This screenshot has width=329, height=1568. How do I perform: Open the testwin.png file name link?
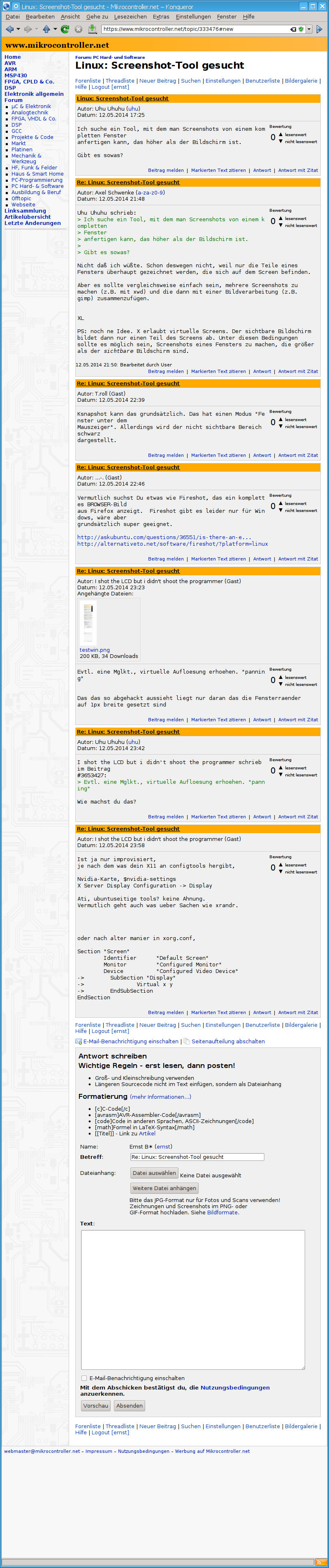95,650
